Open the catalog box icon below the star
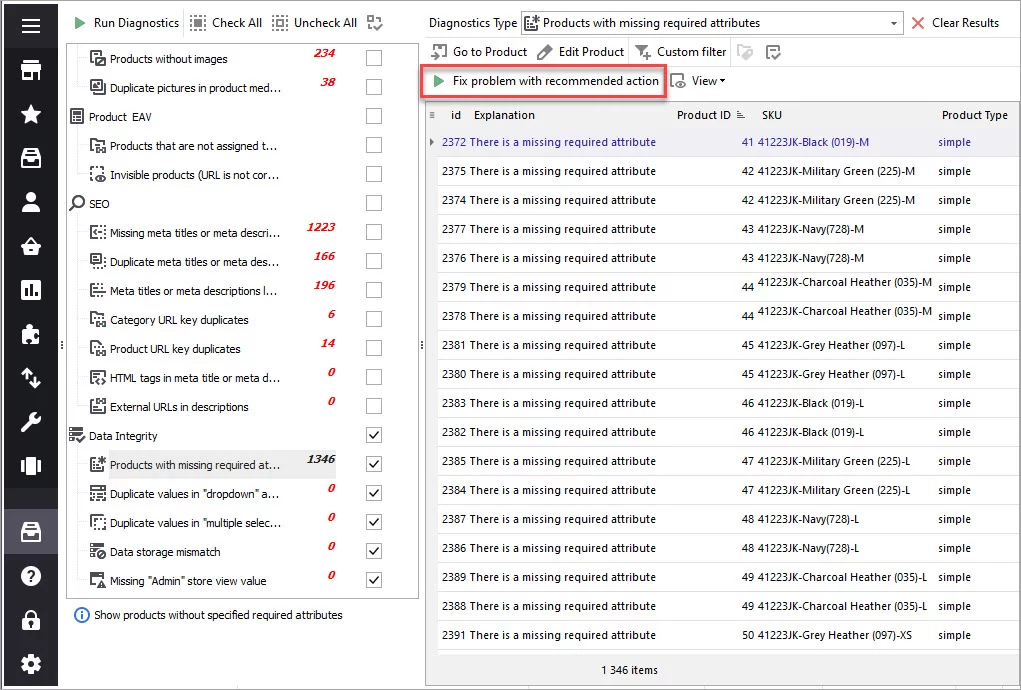Viewport: 1021px width, 690px height. (31, 158)
